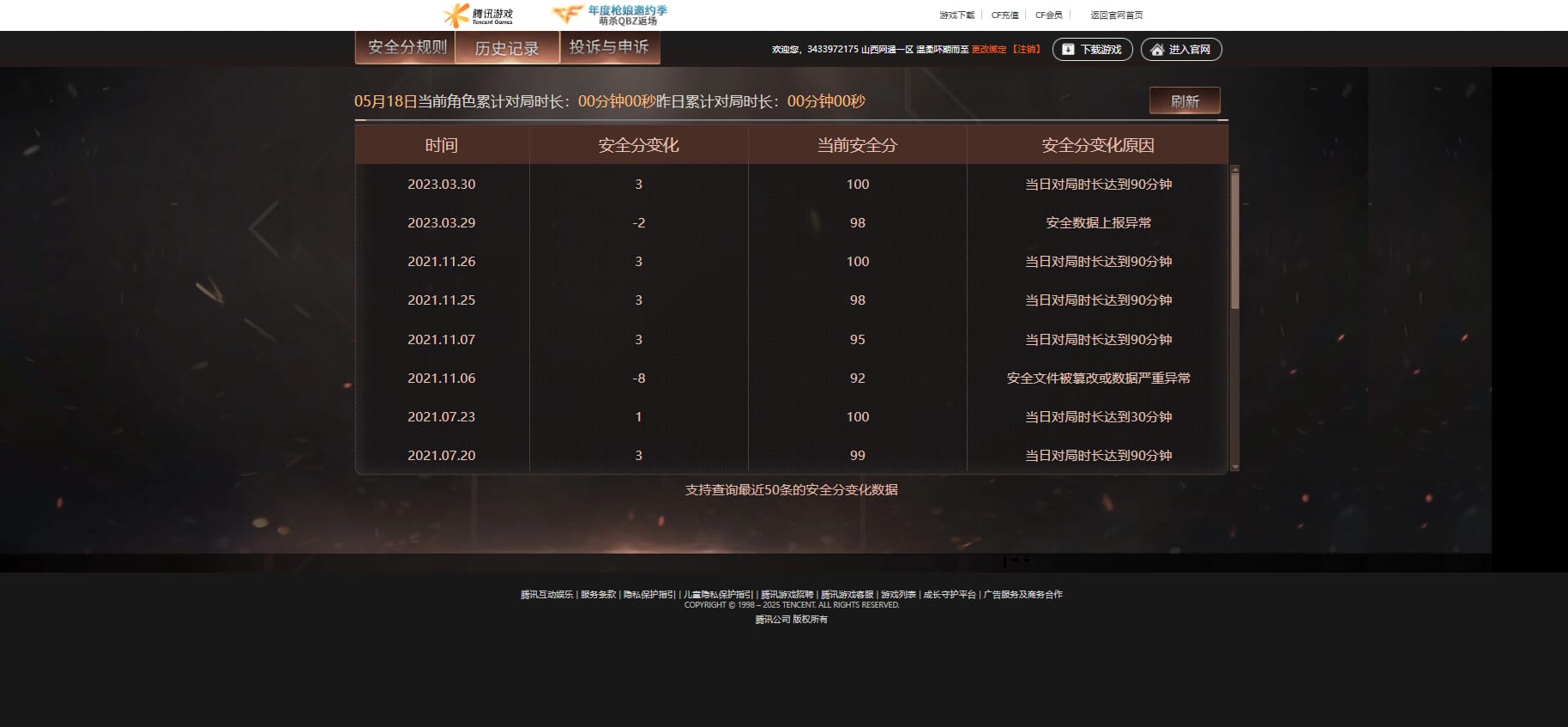Click 【注销】 to log out
The image size is (1568, 727).
1025,50
